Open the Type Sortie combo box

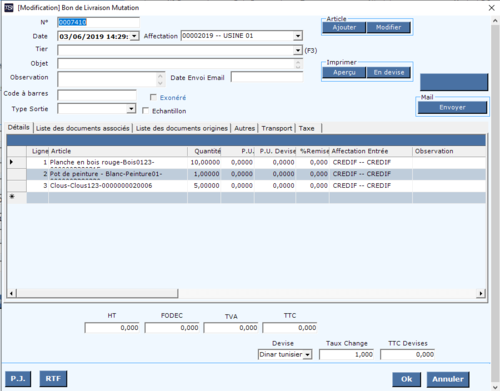tap(131, 109)
